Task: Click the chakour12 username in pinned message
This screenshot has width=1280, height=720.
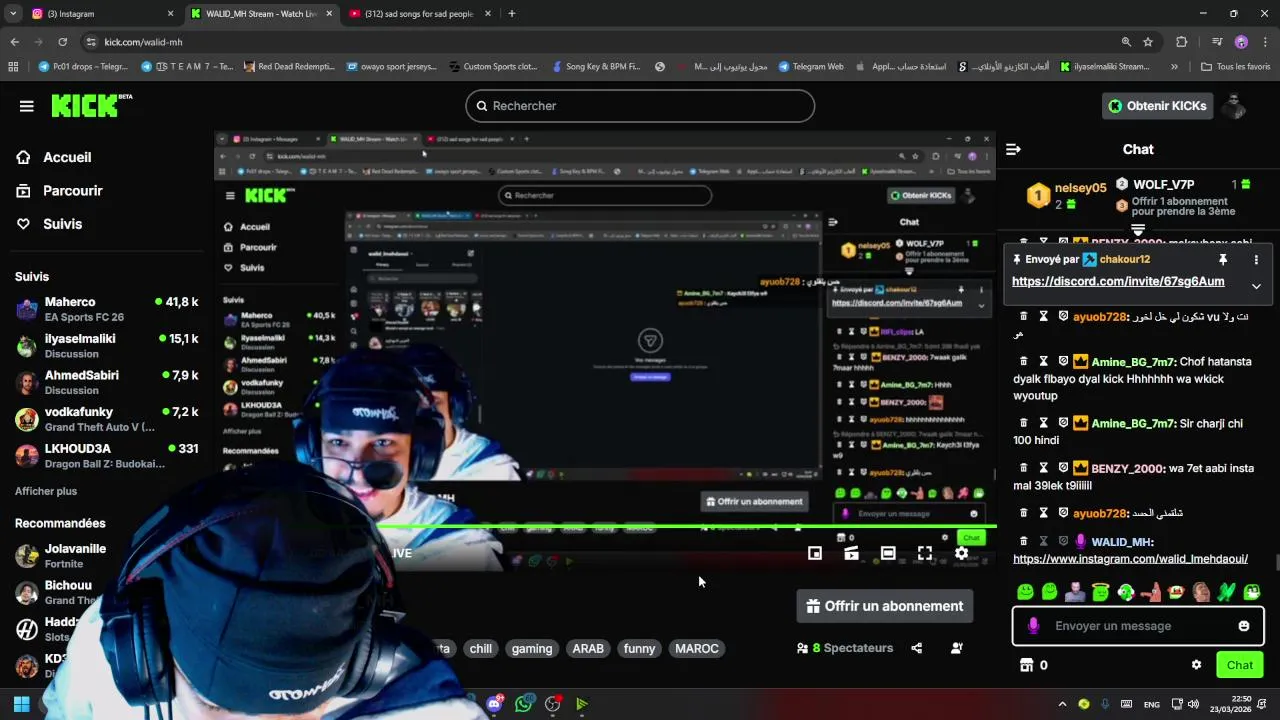Action: [x=1124, y=260]
